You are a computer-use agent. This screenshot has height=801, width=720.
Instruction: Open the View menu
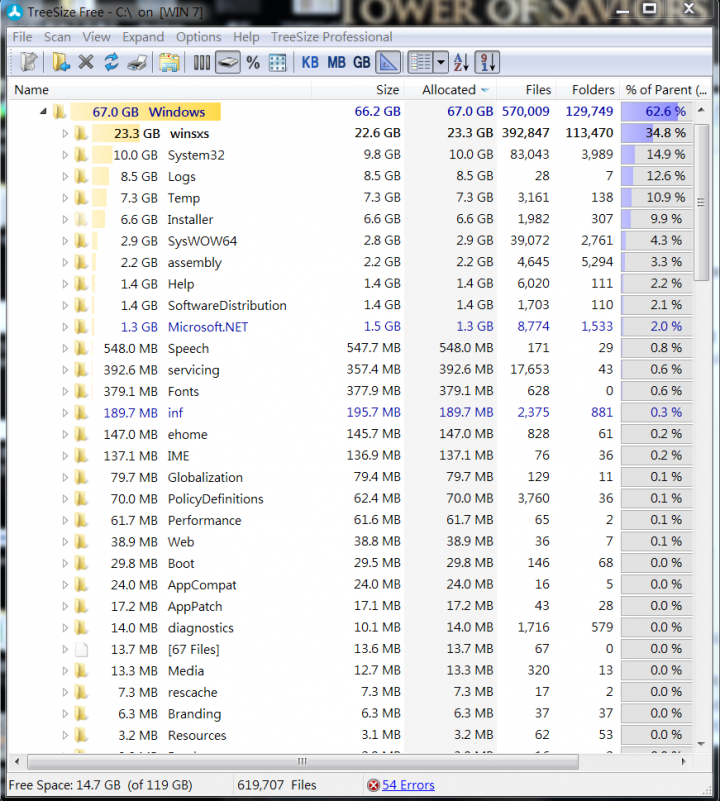pos(96,37)
